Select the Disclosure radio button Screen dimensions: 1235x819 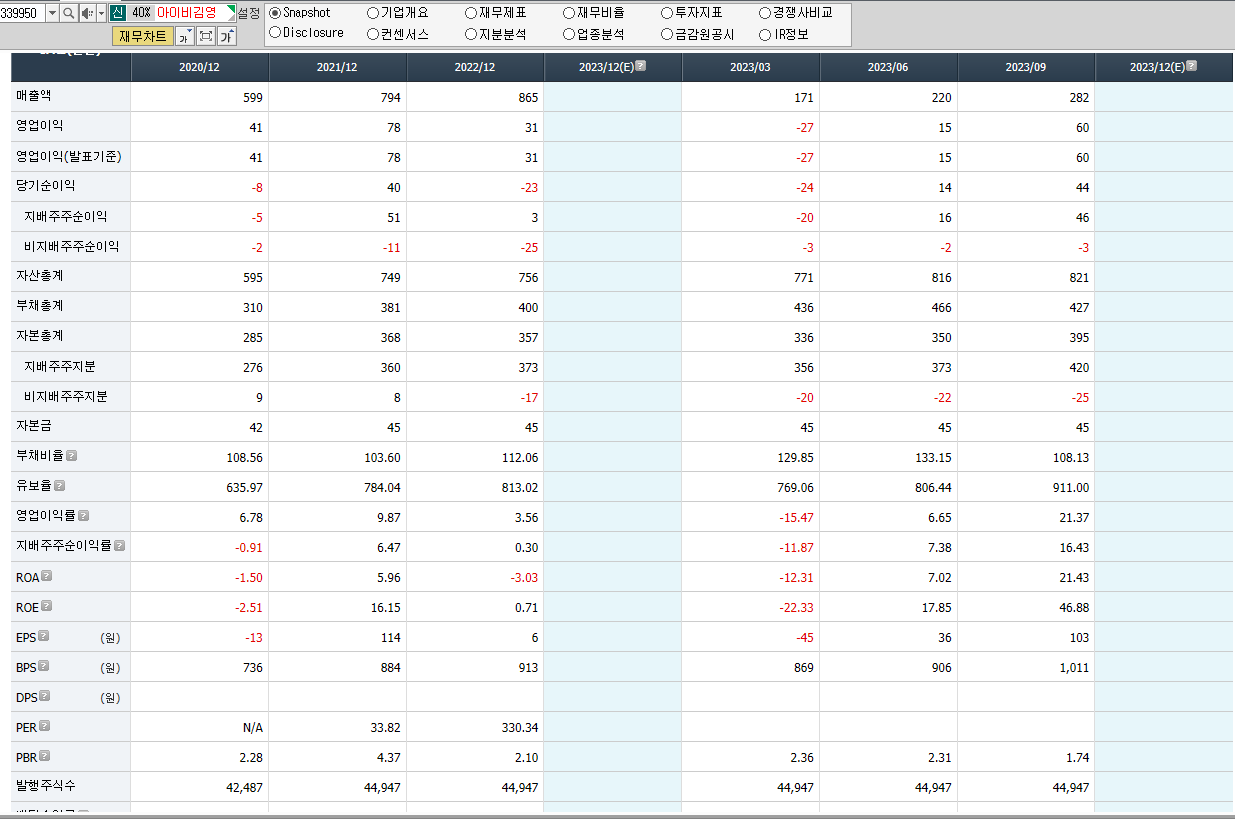coord(275,33)
